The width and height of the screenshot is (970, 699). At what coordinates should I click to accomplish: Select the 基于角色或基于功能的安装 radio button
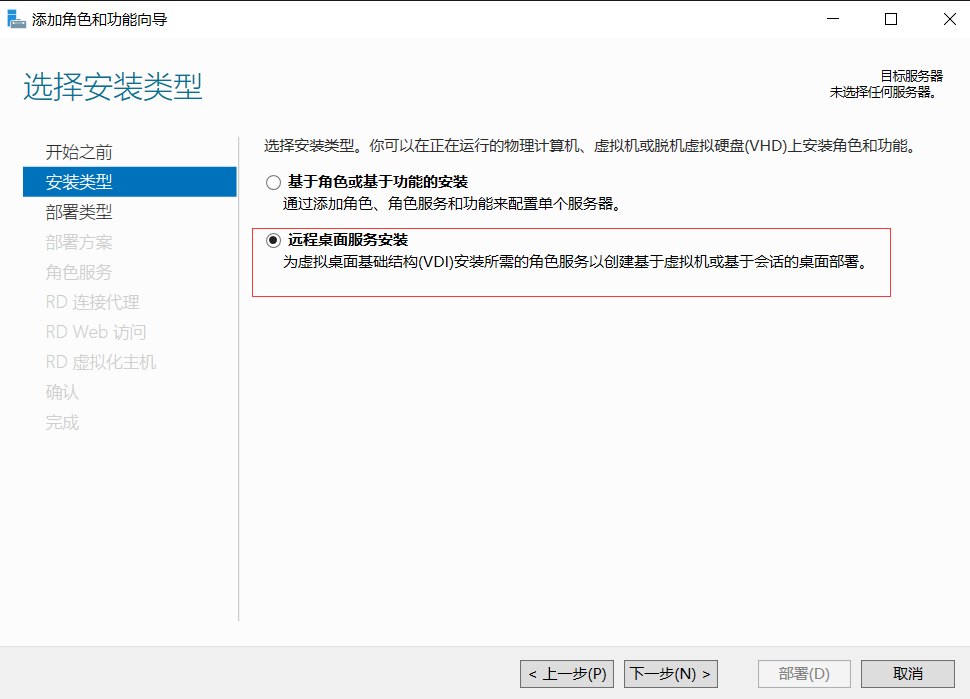pos(273,182)
